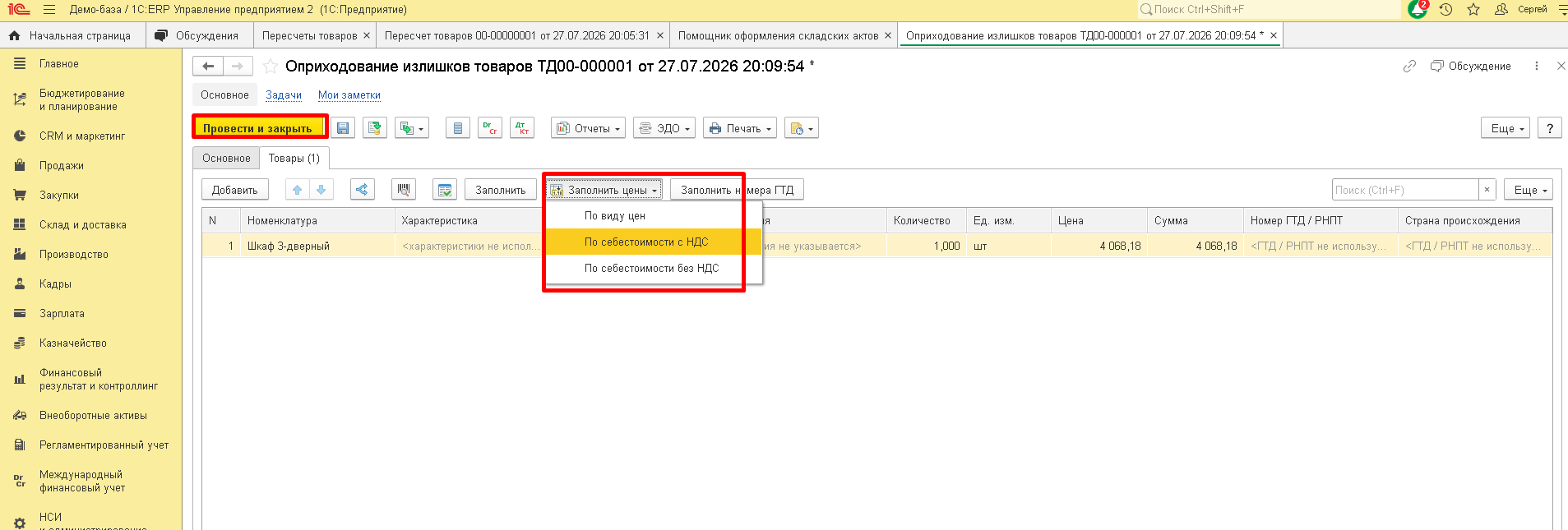This screenshot has height=530, width=1568.
Task: Move the row up with the up arrow
Action: [x=297, y=190]
